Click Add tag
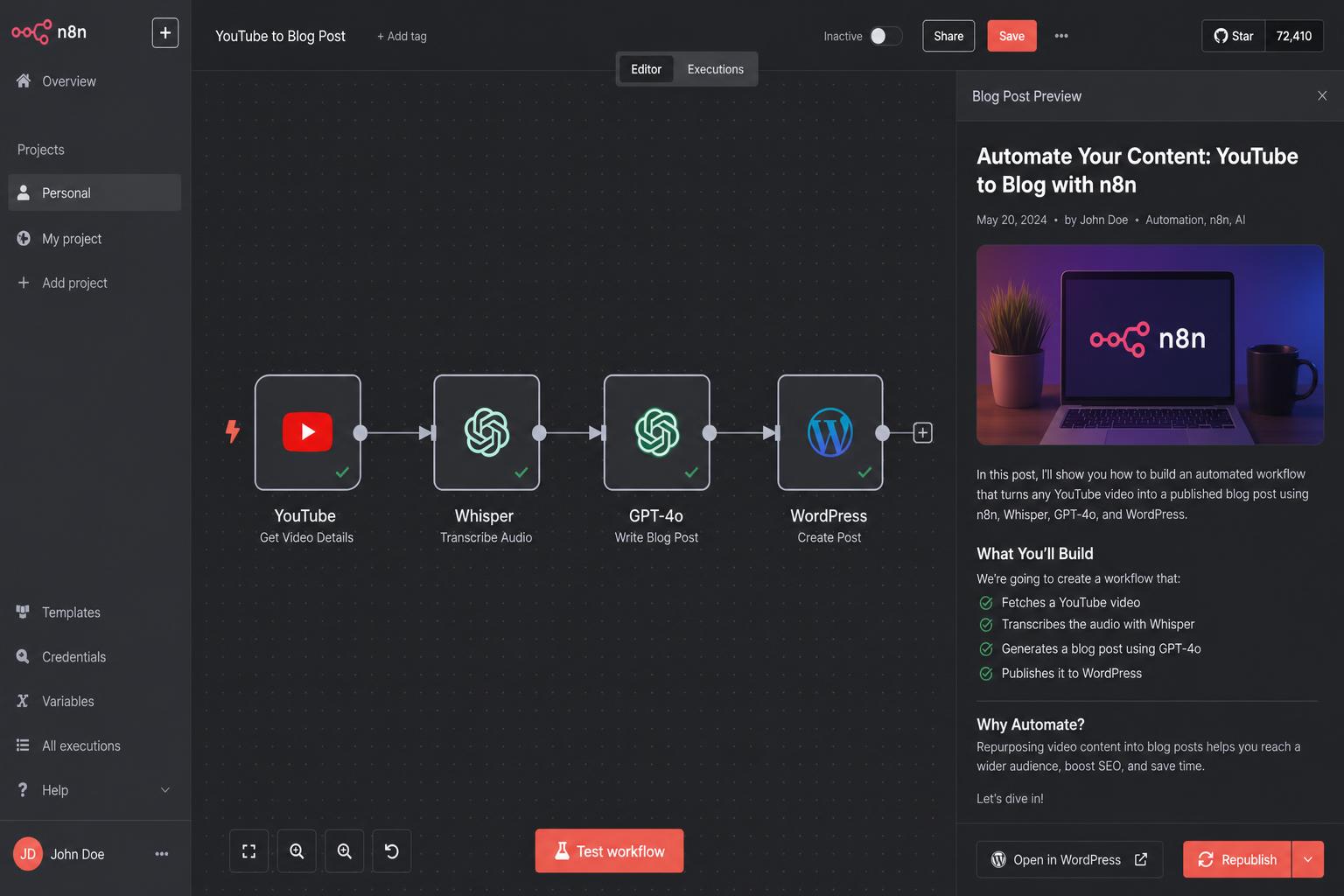1344x896 pixels. point(402,36)
